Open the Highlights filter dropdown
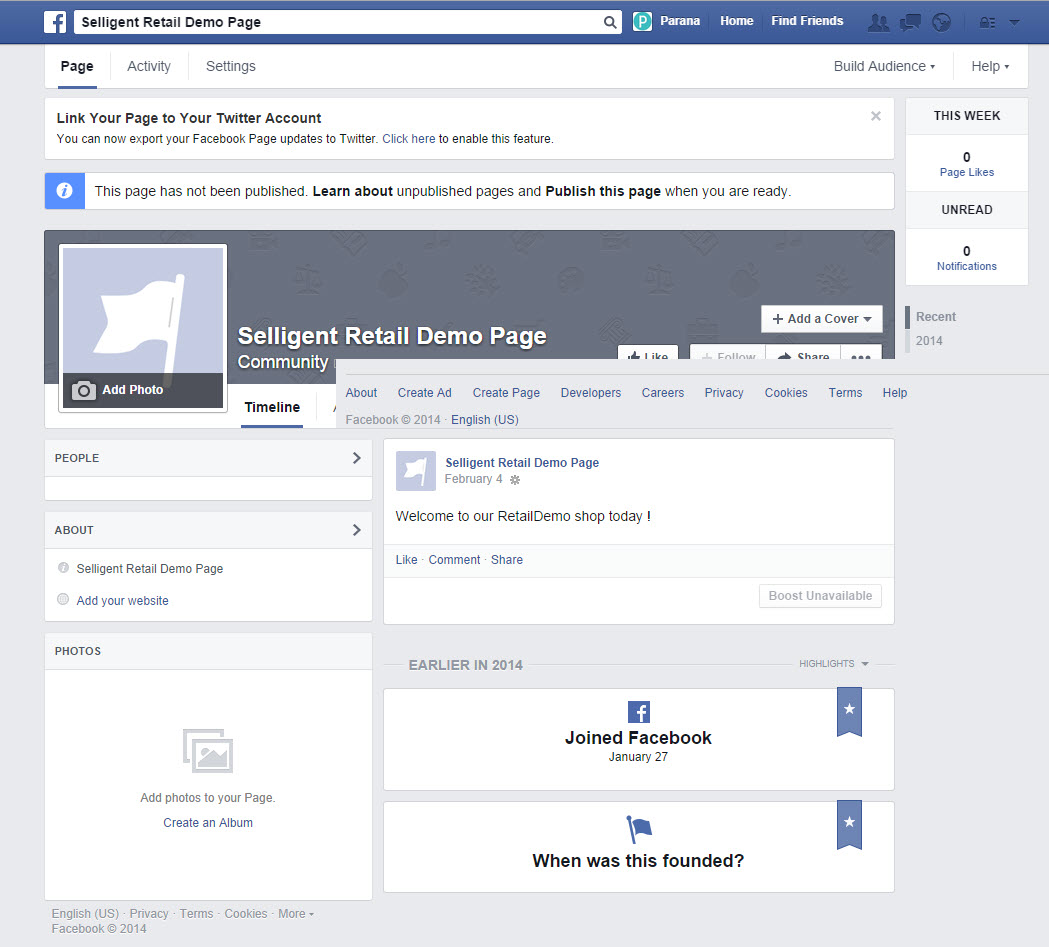Viewport: 1049px width, 947px height. [833, 664]
